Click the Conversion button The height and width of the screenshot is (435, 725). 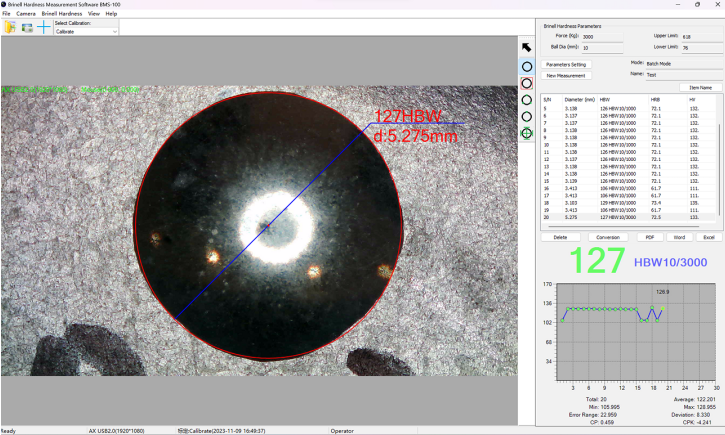coord(608,237)
